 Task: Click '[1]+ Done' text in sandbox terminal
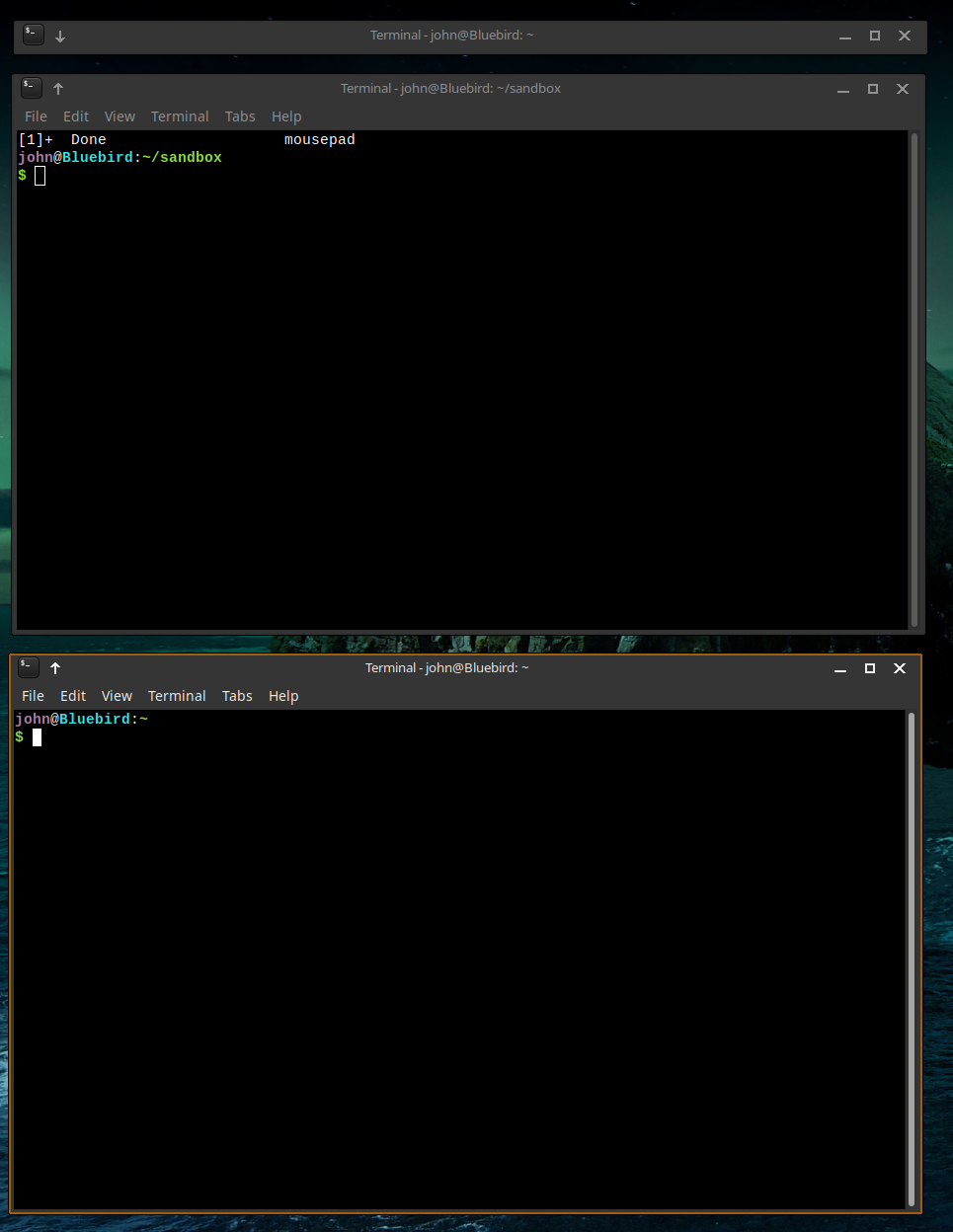62,140
